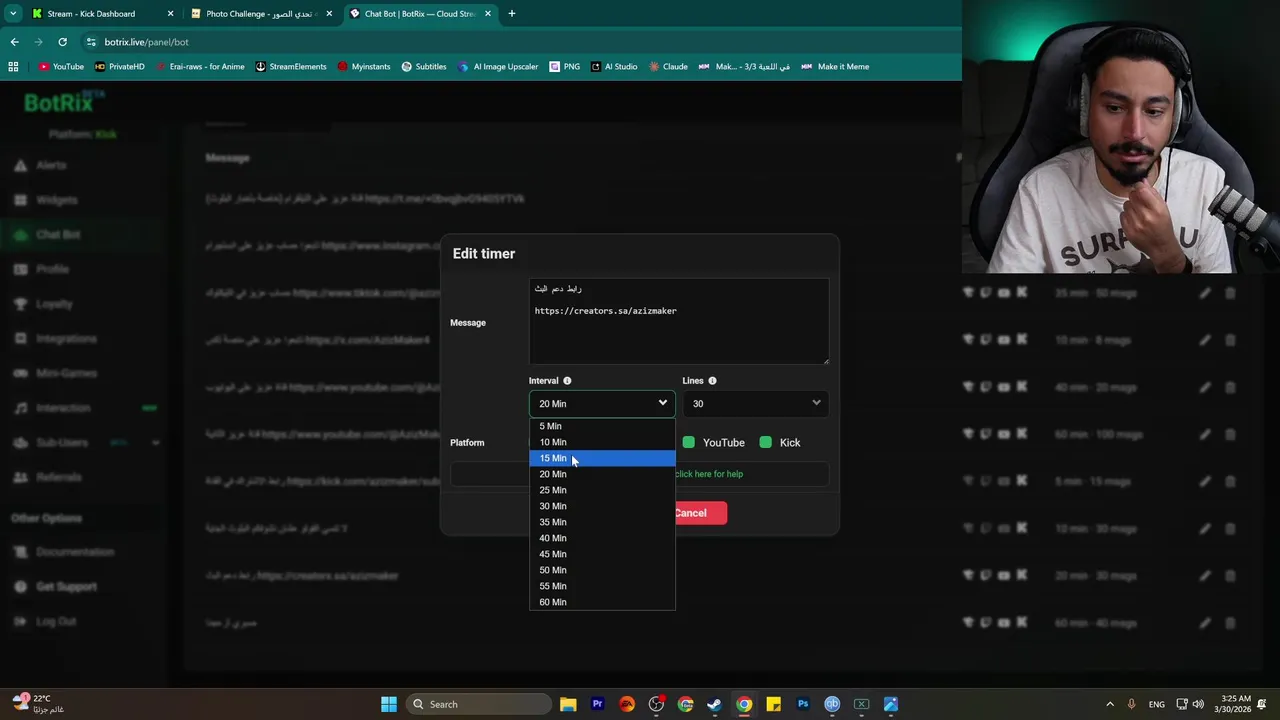The image size is (1280, 720).
Task: Open the Claude bookmark
Action: click(x=667, y=67)
